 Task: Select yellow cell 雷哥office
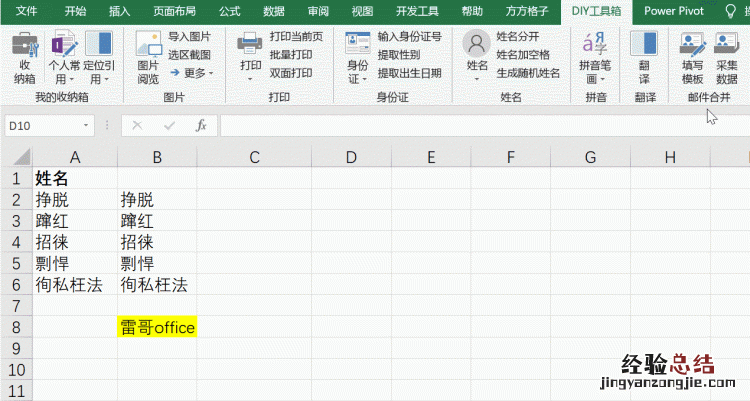(157, 327)
